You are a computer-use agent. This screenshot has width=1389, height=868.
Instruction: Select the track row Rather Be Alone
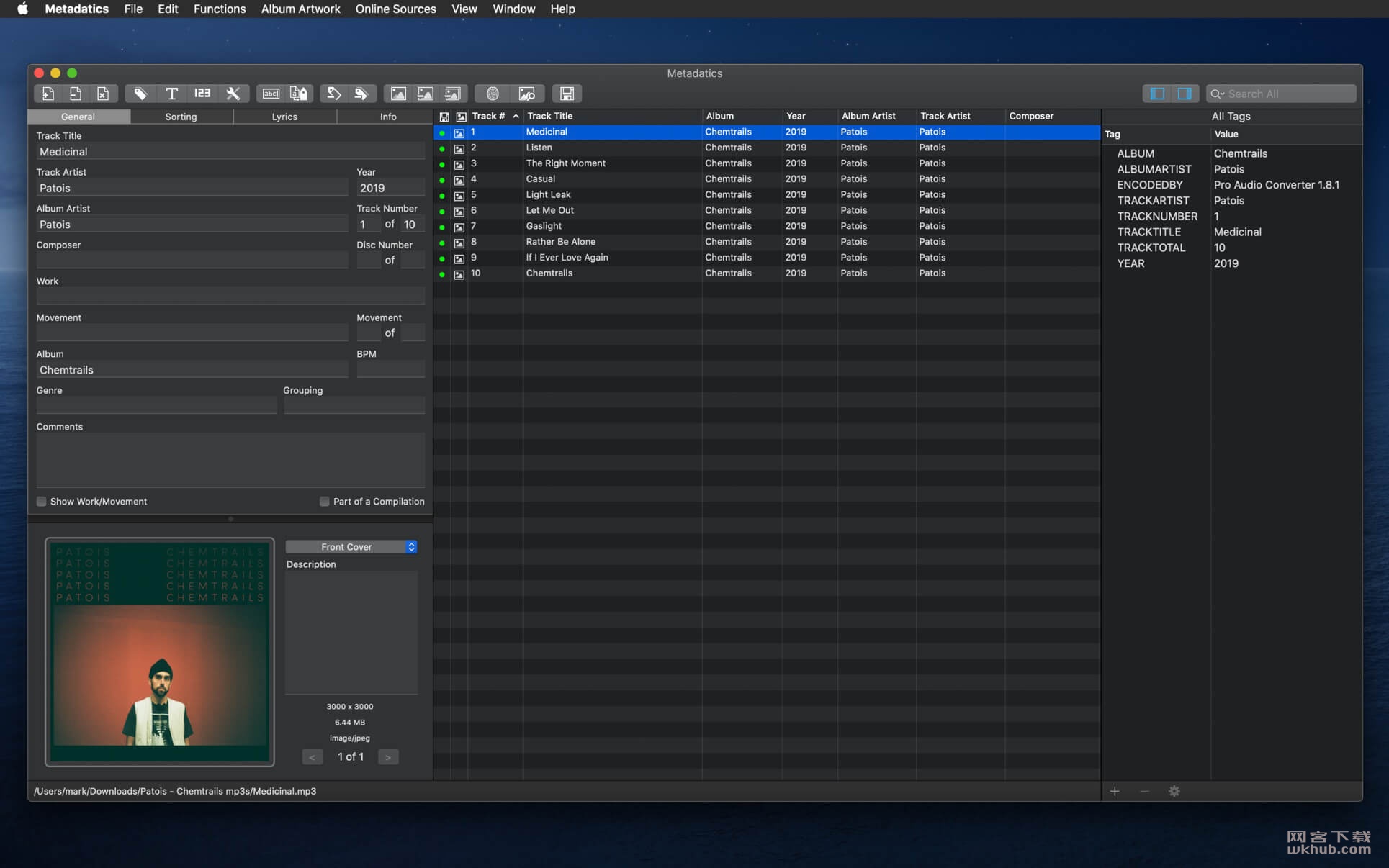(767, 242)
